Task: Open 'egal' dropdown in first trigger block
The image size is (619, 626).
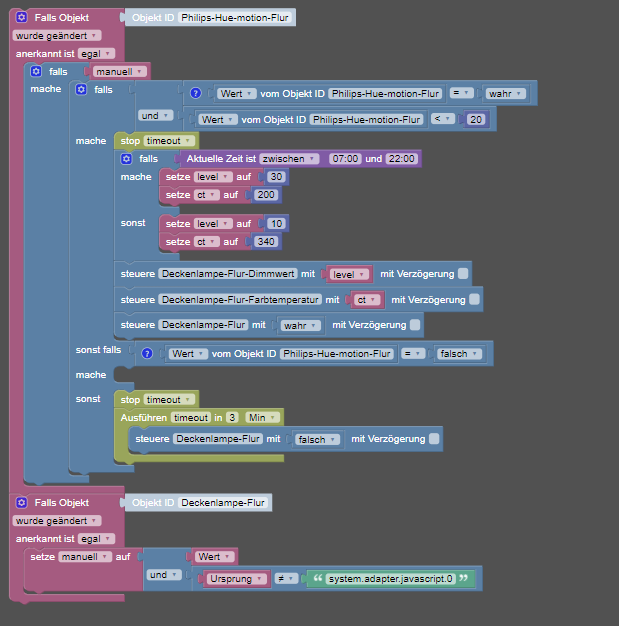Action: tap(96, 53)
